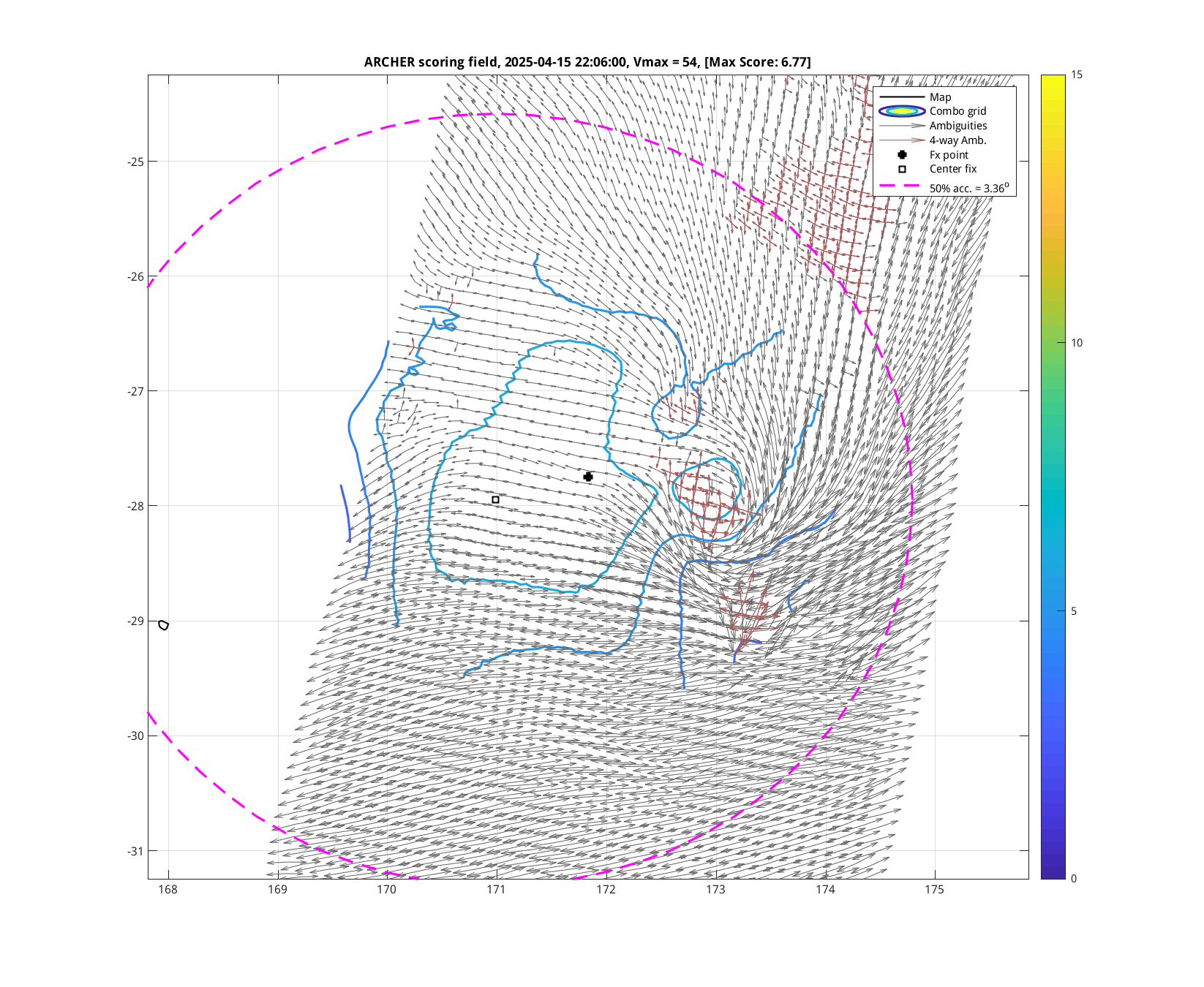Click the Center fix square marker on the map
1204x987 pixels.
(x=495, y=500)
